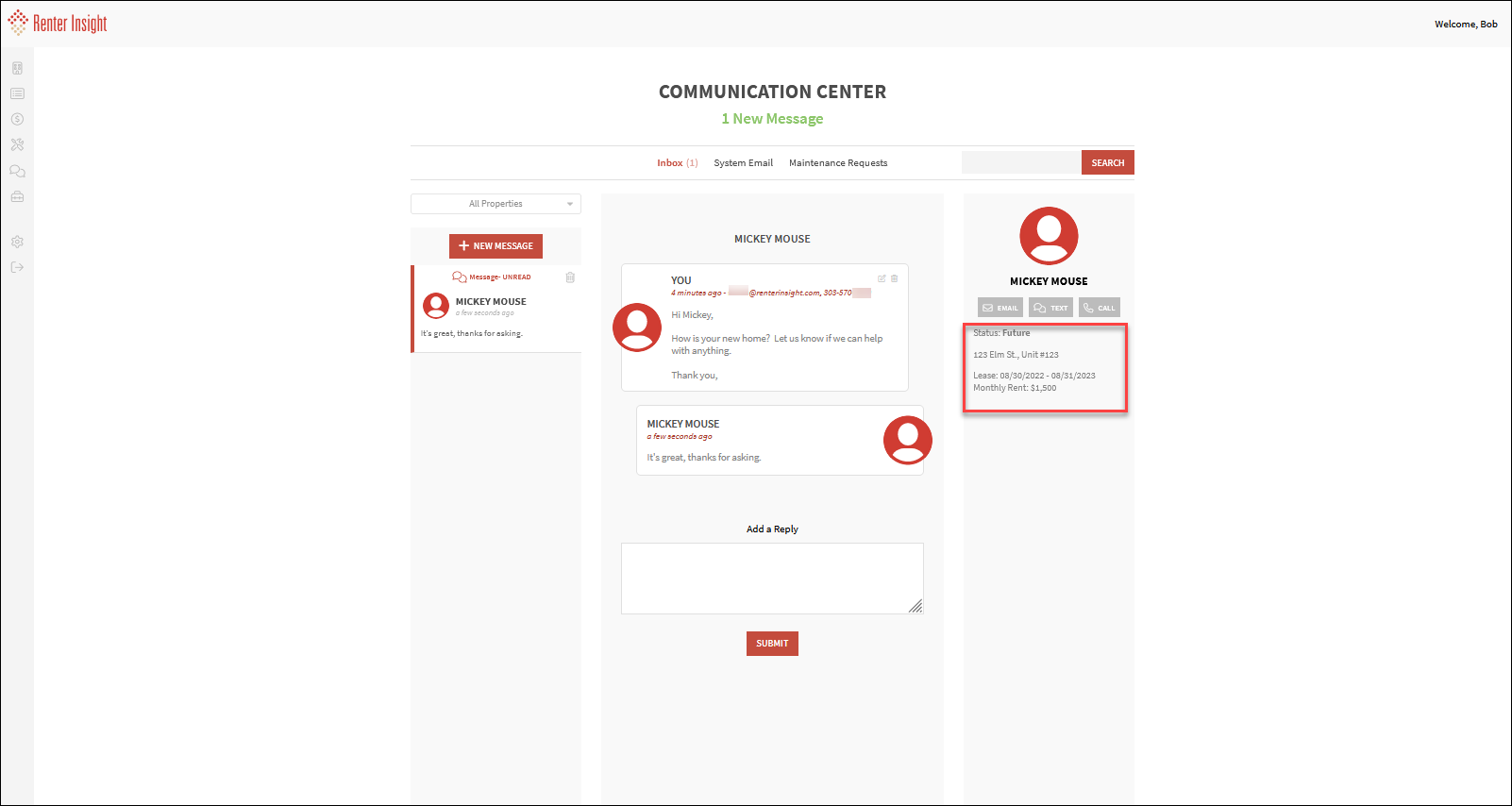This screenshot has width=1512, height=806.
Task: Delete the Mickey Mouse conversation via trash icon
Action: tap(570, 277)
